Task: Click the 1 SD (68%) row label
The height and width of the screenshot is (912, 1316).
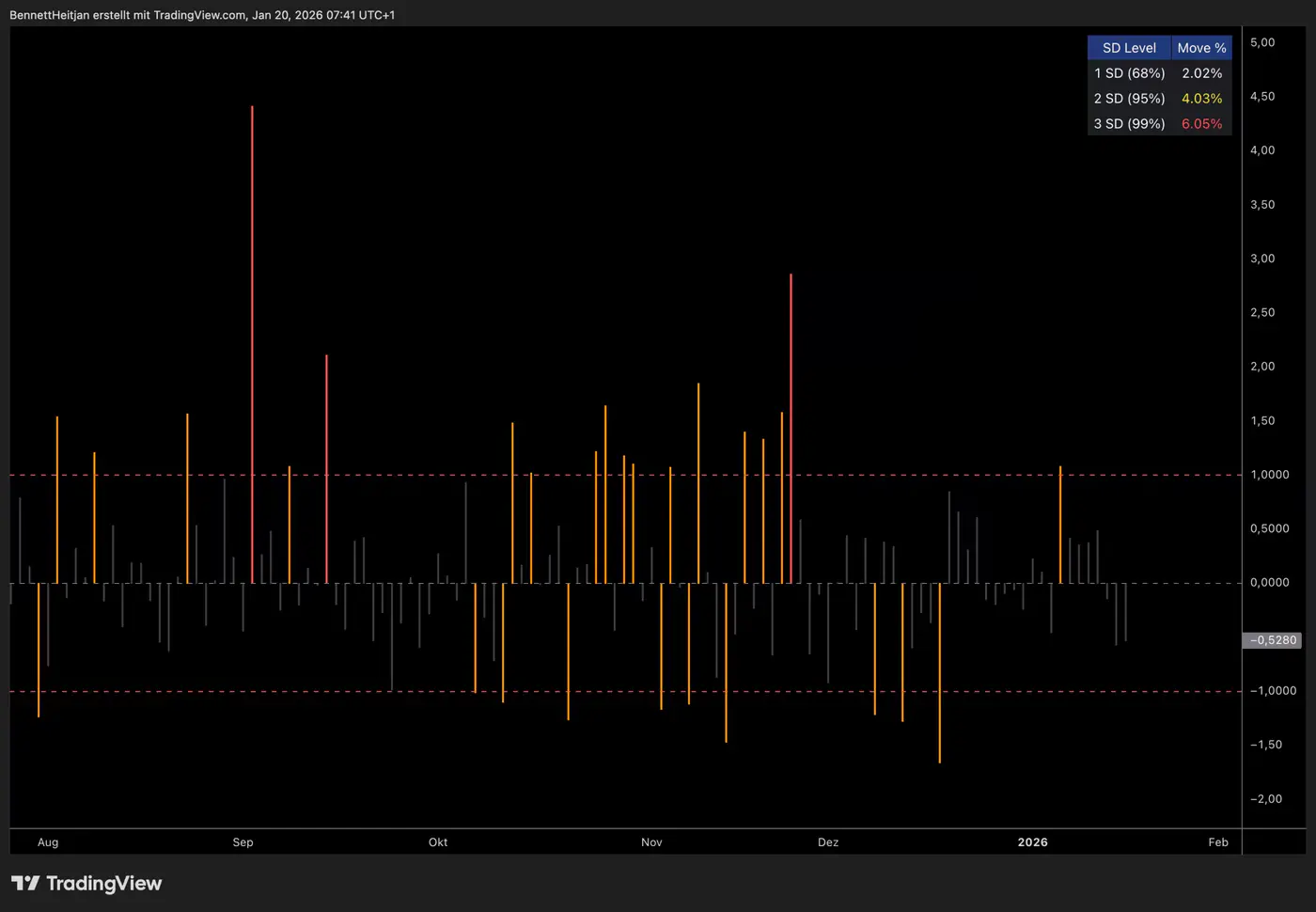Action: coord(1129,73)
